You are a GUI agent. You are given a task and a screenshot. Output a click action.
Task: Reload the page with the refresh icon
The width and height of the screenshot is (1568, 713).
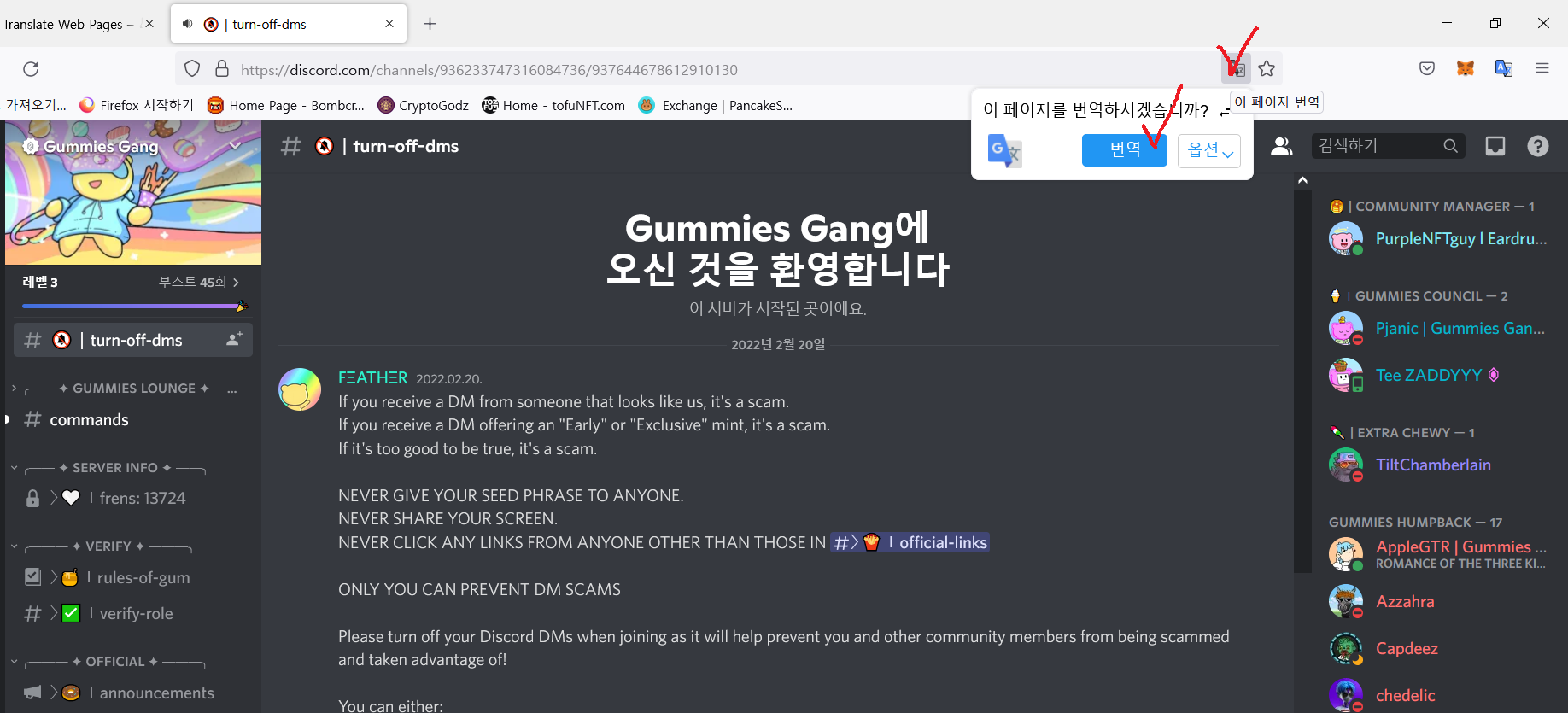pos(31,69)
